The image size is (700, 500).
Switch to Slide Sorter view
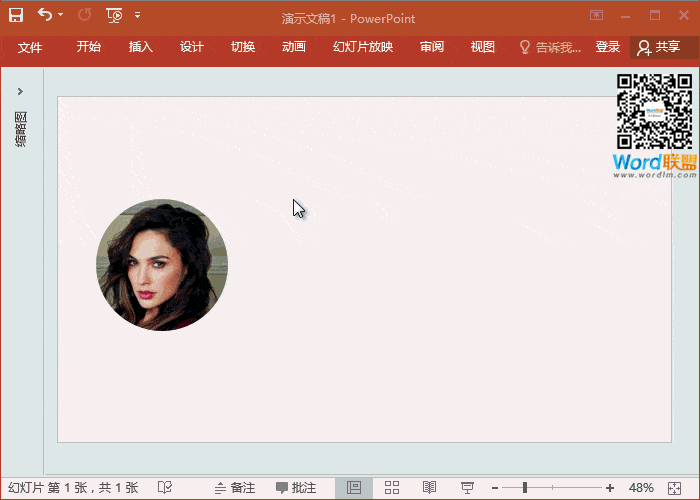click(x=392, y=488)
